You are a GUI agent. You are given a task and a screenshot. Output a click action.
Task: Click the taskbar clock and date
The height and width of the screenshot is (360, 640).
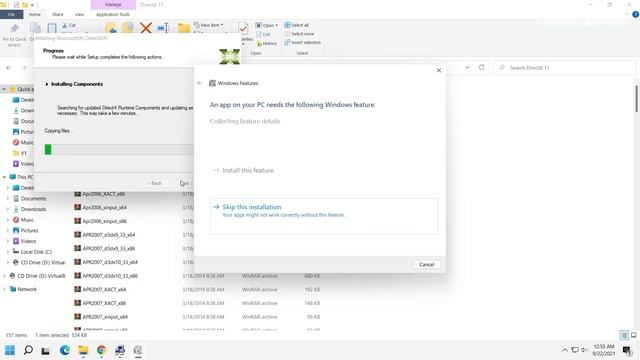click(x=604, y=350)
